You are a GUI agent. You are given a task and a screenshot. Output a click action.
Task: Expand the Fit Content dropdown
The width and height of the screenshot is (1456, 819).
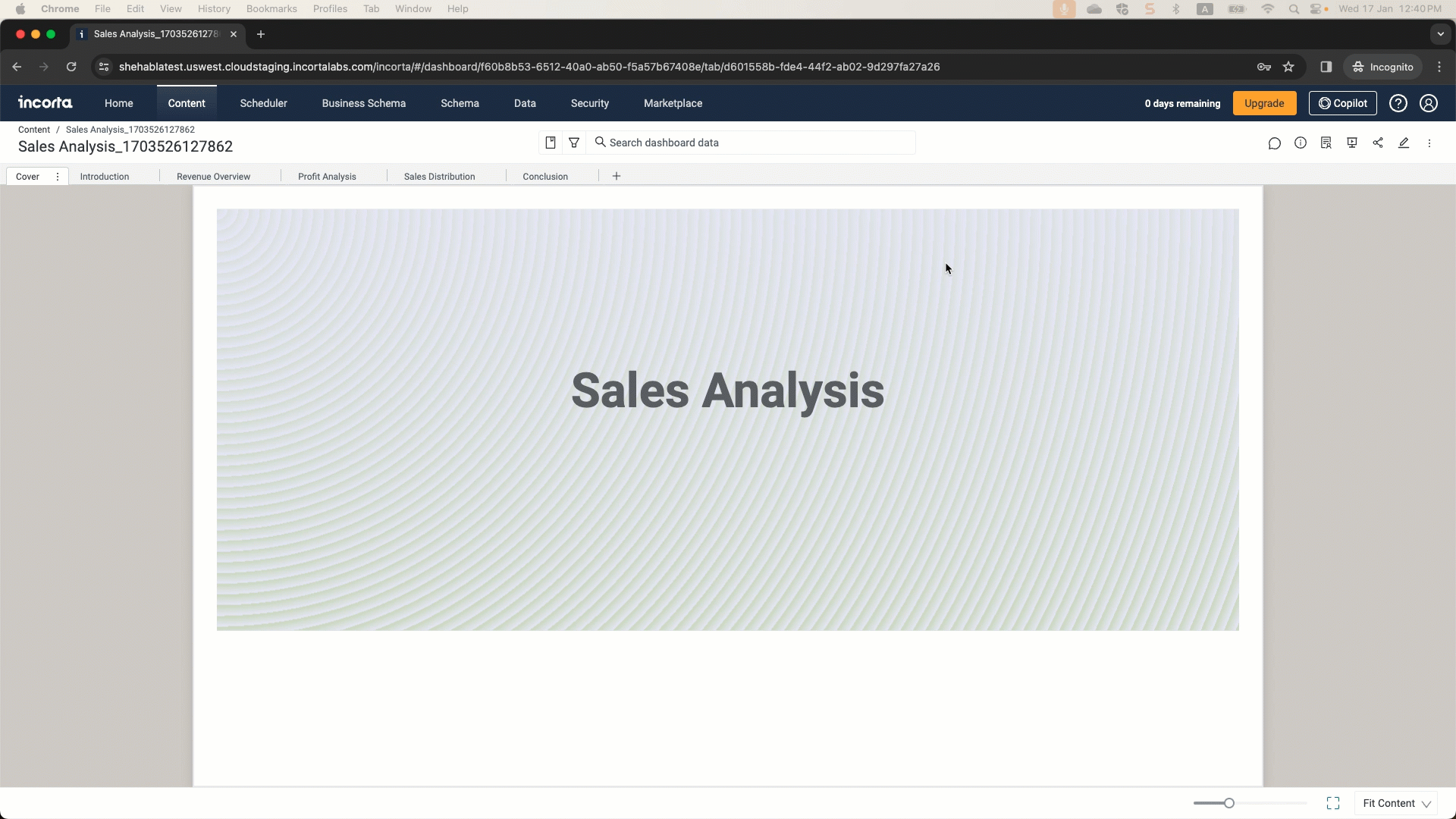pyautogui.click(x=1396, y=803)
